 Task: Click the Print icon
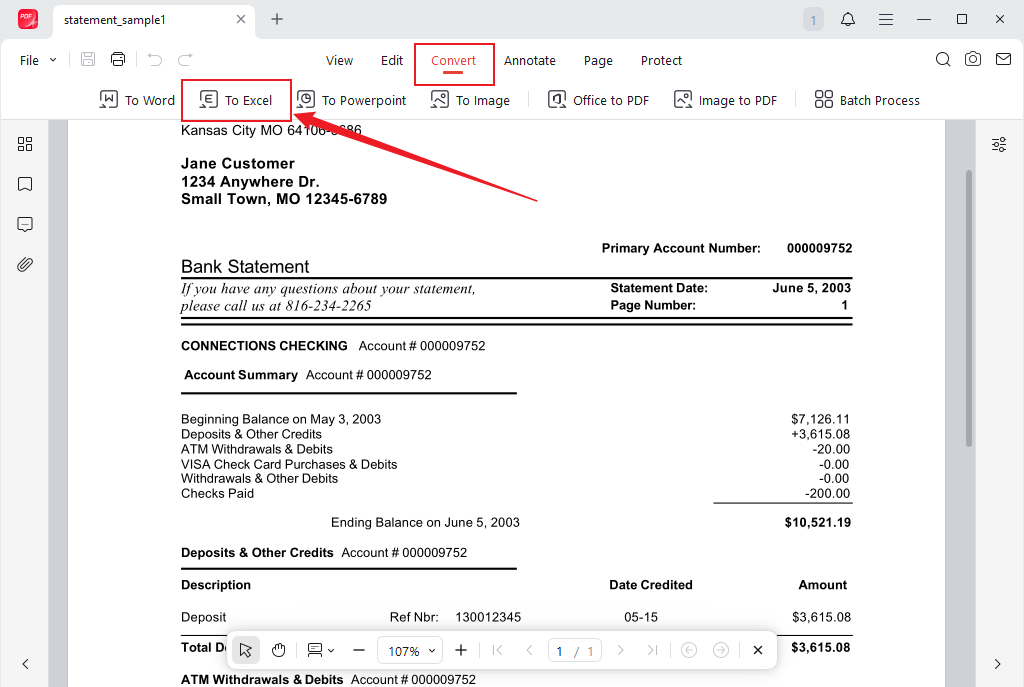click(117, 59)
